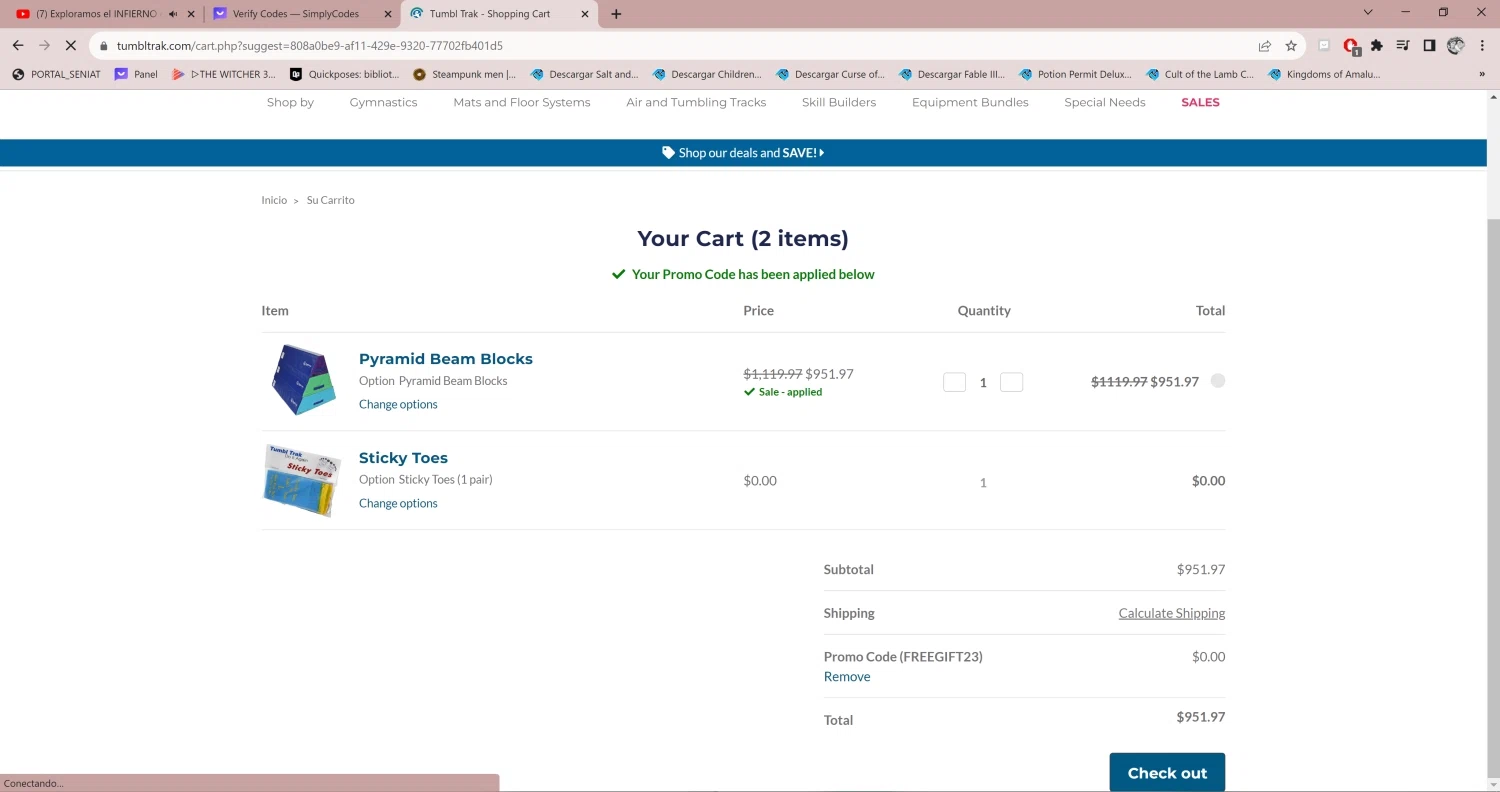Open the Chrome three-dot menu
Image resolution: width=1500 pixels, height=792 pixels.
[1482, 45]
